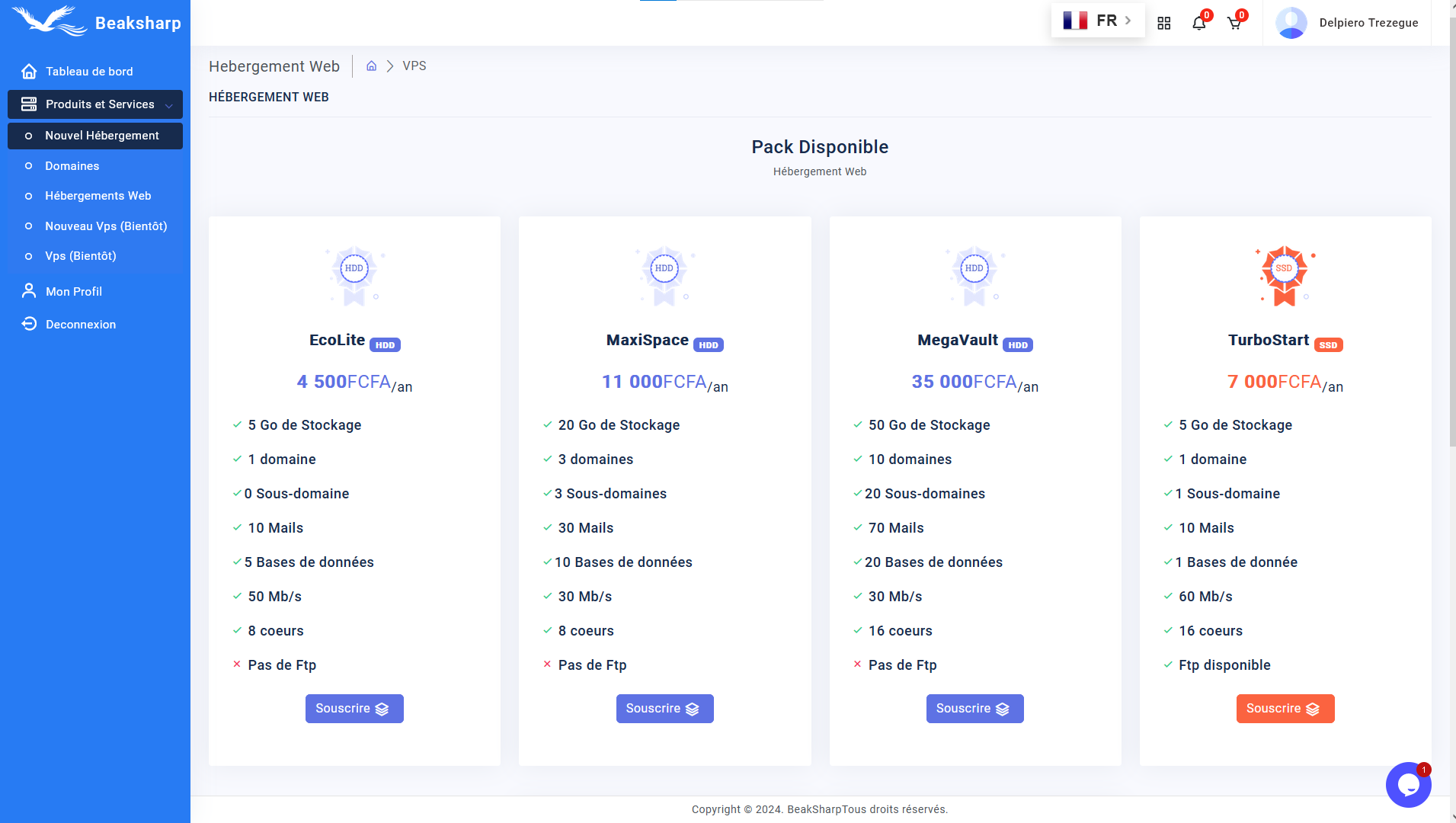The width and height of the screenshot is (1456, 823).
Task: Click the home breadcrumb icon
Action: click(x=371, y=66)
